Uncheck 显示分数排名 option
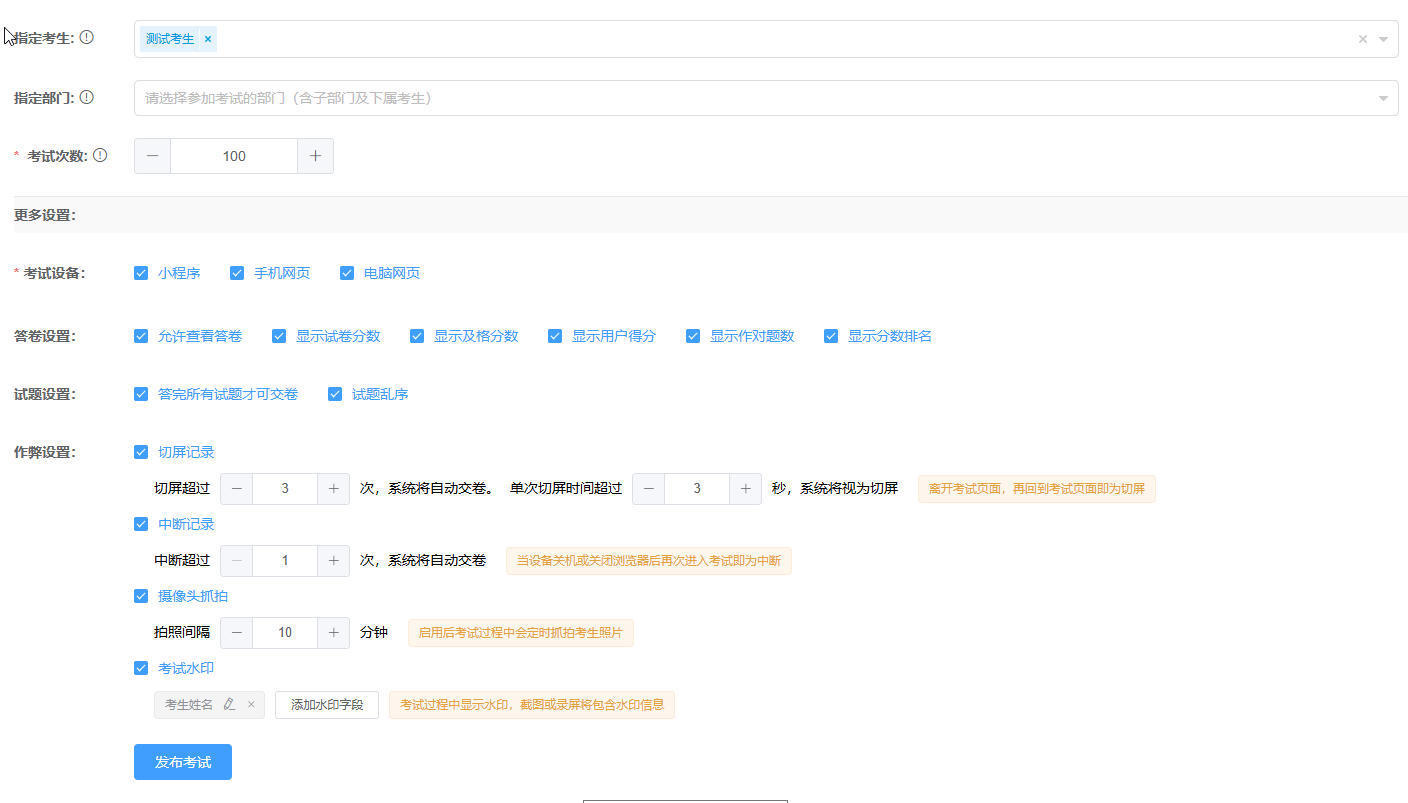Viewport: 1408px width, 803px height. pyautogui.click(x=831, y=336)
